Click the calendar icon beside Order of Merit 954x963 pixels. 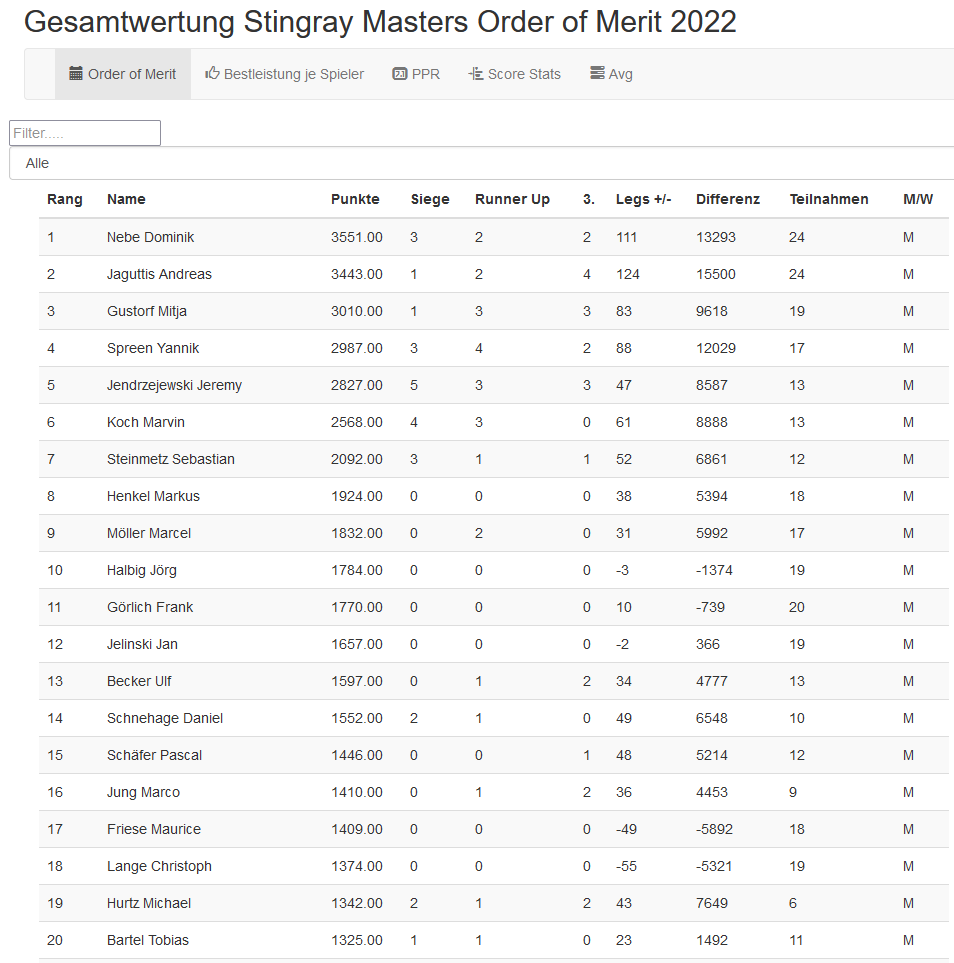76,74
